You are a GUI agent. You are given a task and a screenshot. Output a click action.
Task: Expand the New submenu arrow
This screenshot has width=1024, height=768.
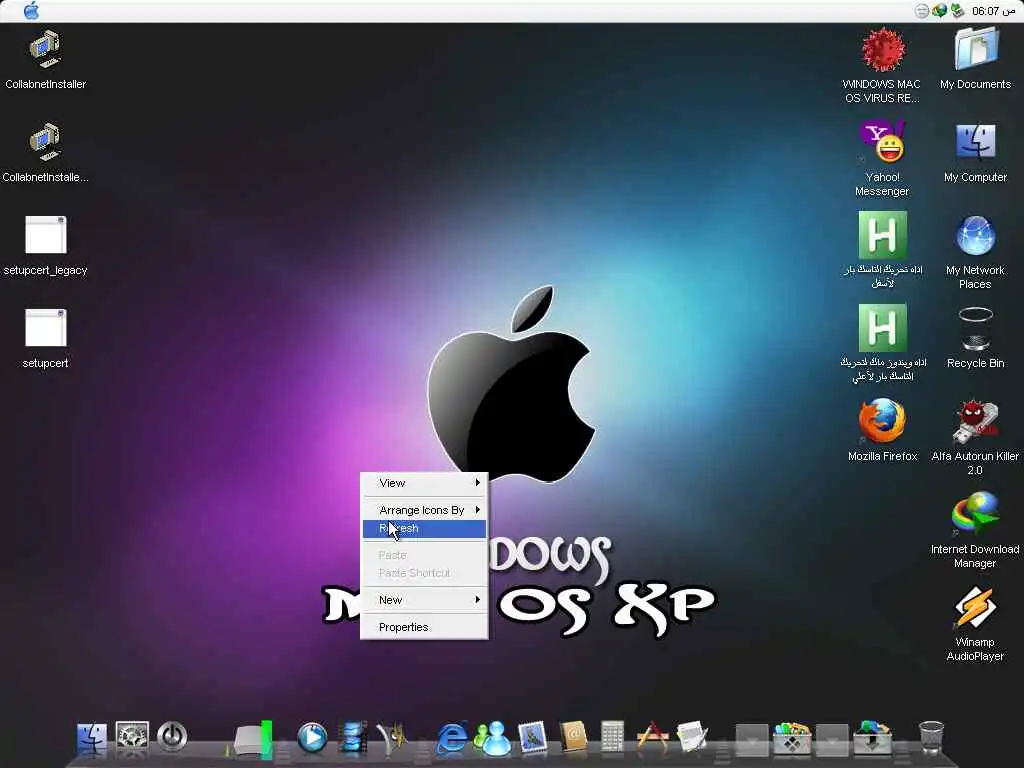(478, 600)
